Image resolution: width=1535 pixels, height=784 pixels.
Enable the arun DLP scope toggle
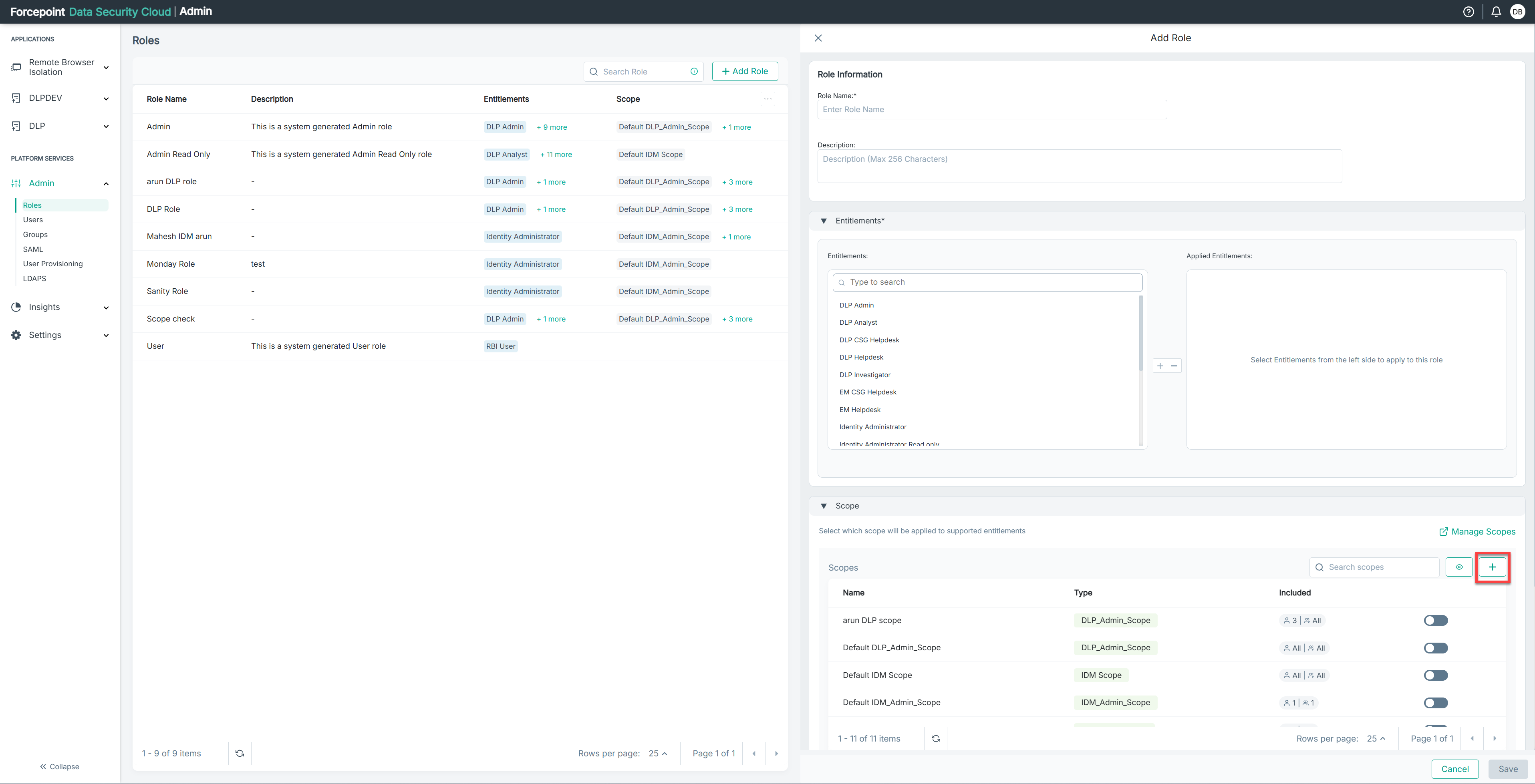(x=1436, y=621)
